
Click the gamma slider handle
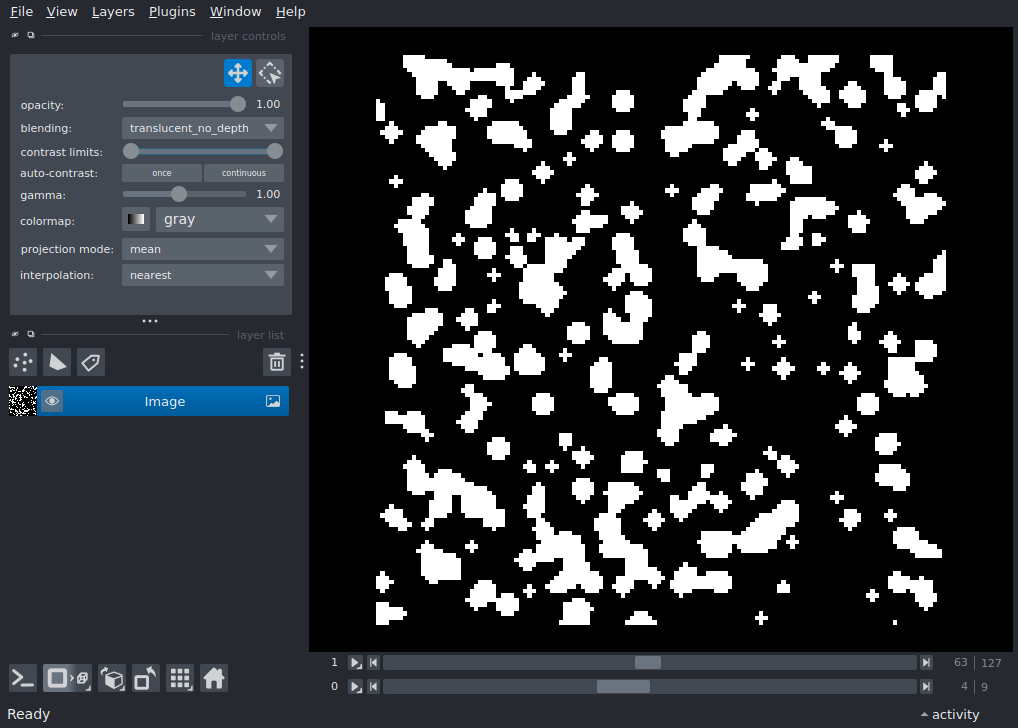[179, 194]
